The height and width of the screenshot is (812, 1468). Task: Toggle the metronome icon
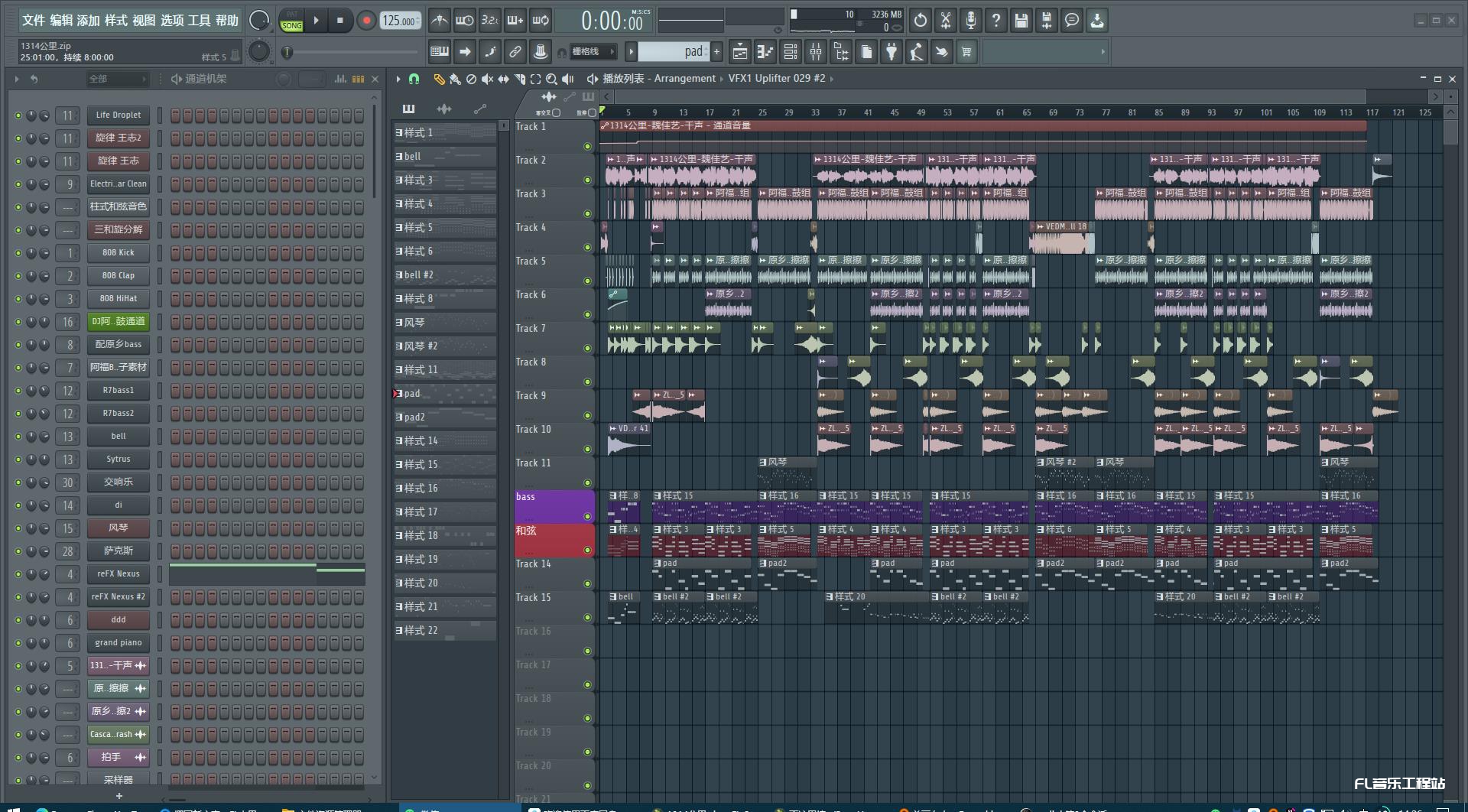tap(439, 21)
